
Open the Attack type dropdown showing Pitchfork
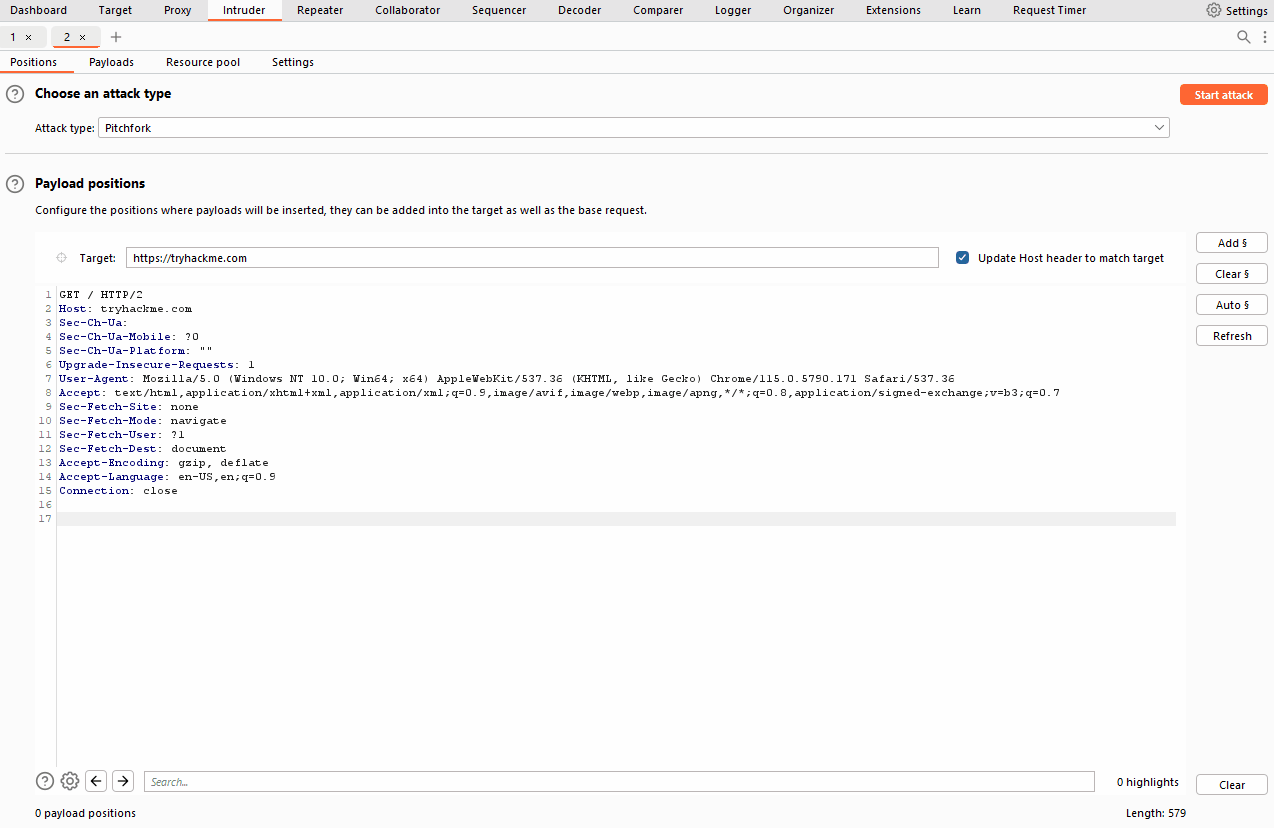point(632,127)
